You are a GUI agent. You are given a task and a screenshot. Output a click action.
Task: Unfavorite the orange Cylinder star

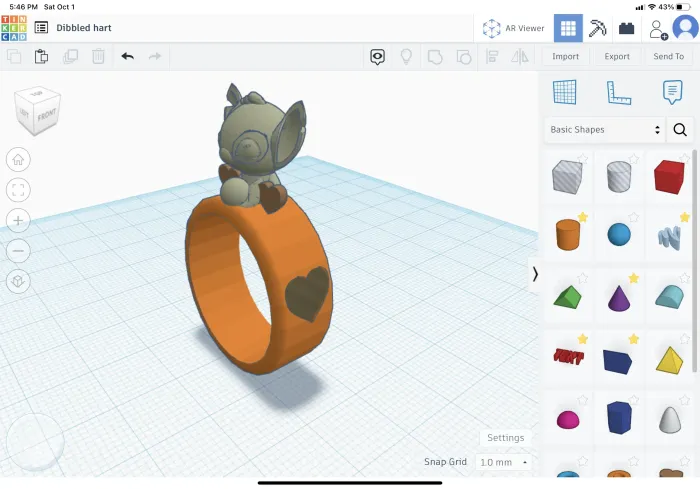tap(583, 217)
